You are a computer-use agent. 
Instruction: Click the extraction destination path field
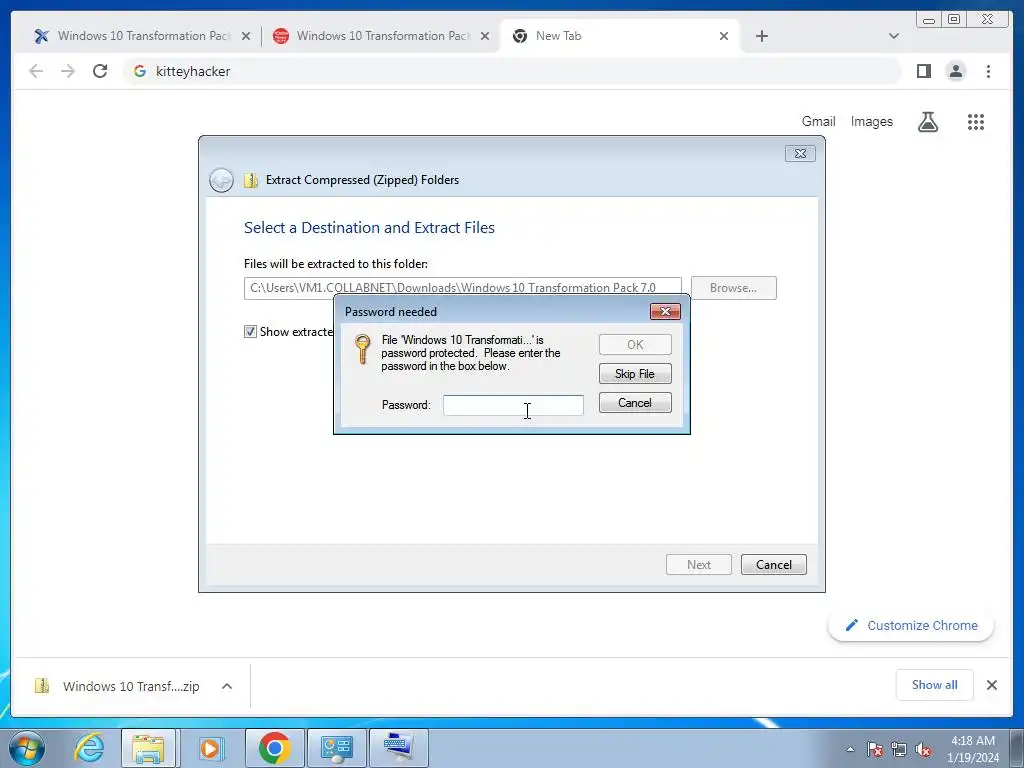pyautogui.click(x=462, y=288)
